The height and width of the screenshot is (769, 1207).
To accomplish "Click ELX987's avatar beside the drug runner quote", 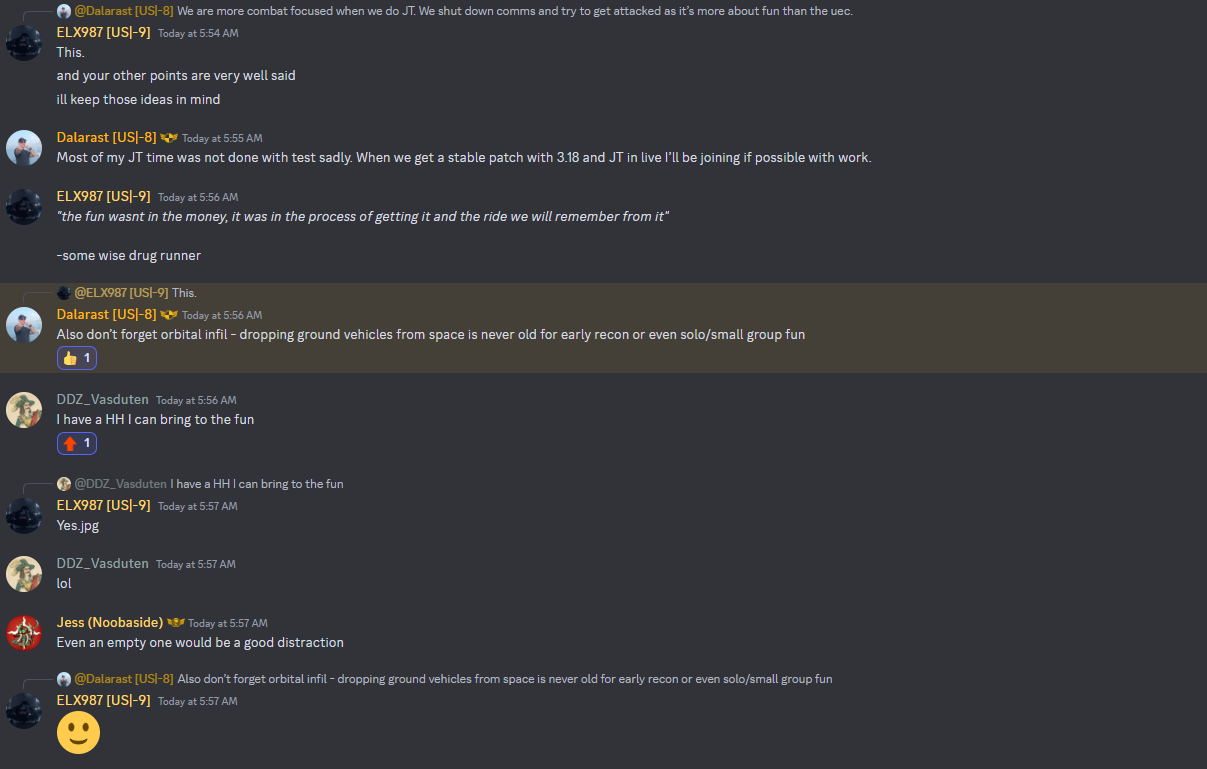I will click(24, 207).
